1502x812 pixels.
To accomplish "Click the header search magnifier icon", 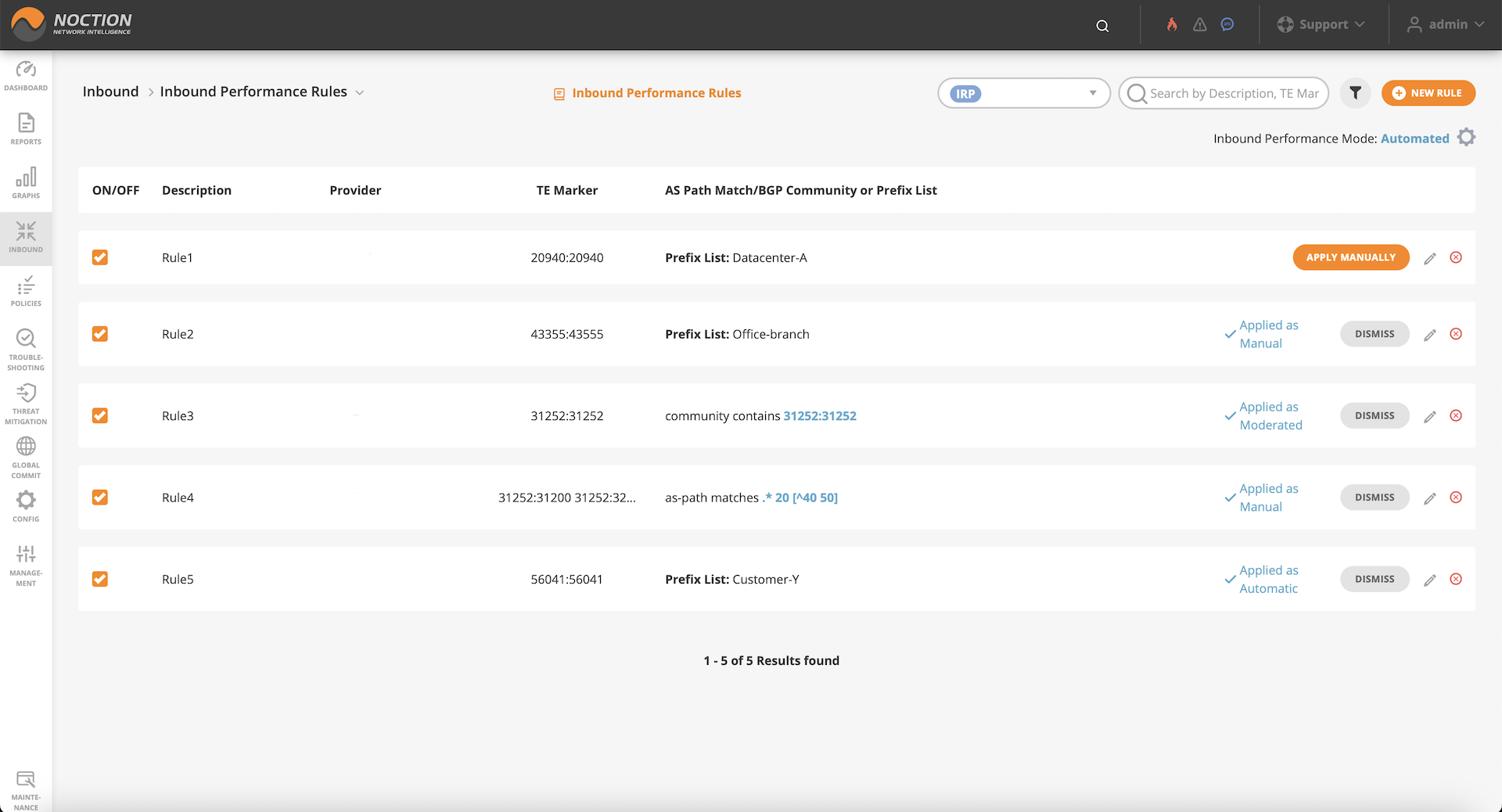I will (x=1102, y=26).
